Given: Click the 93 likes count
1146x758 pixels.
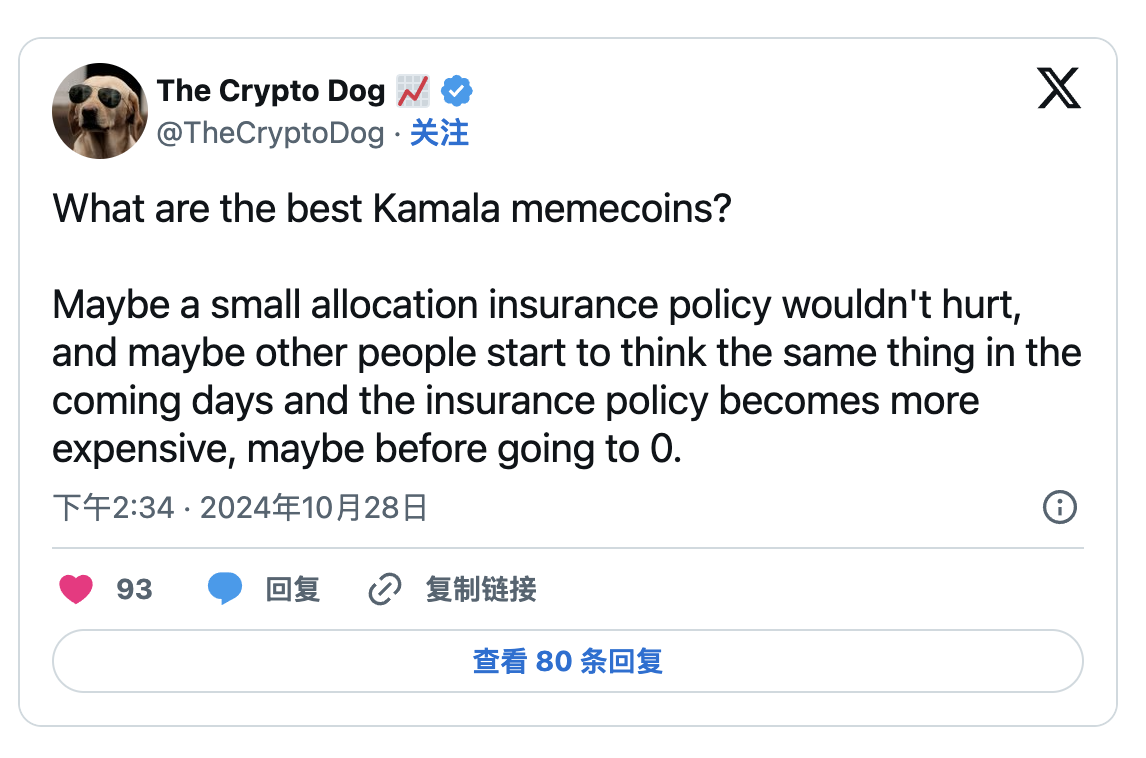Looking at the screenshot, I should 134,589.
